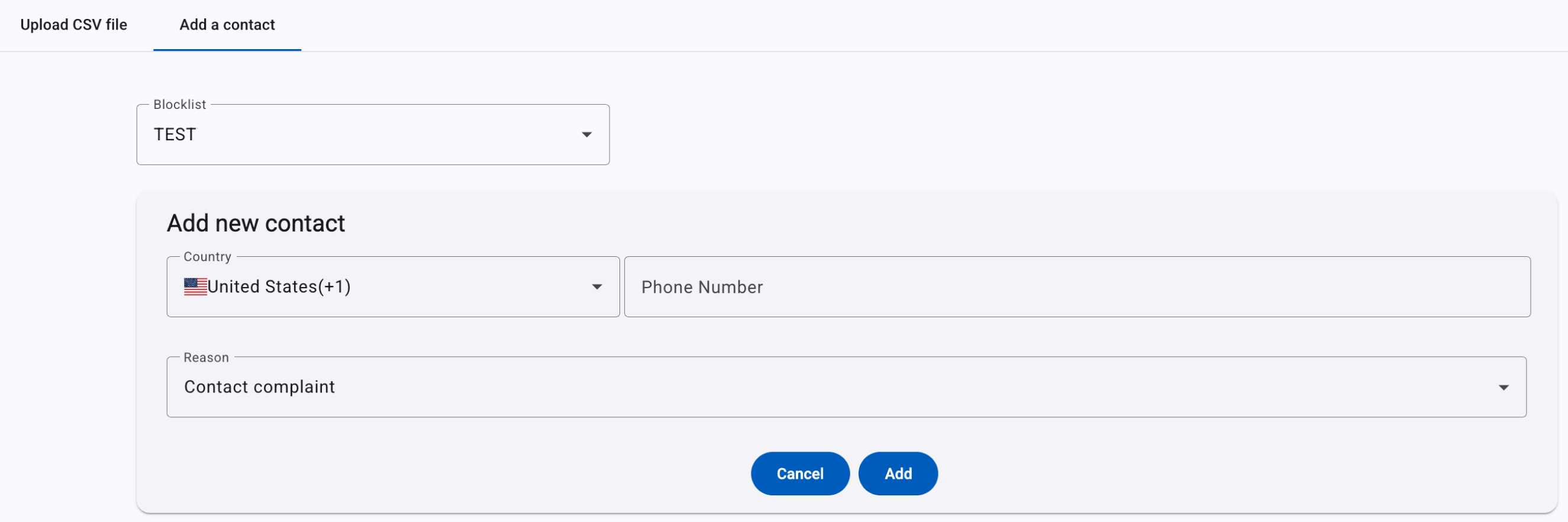This screenshot has height=522, width=1568.
Task: Click the Blocklist dropdown arrow icon
Action: click(587, 134)
